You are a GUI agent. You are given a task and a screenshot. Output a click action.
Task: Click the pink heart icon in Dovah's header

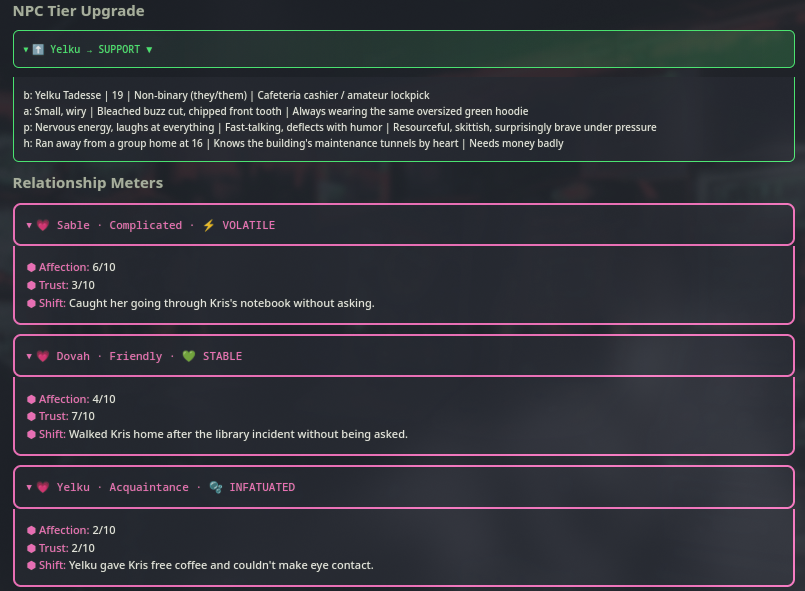click(x=42, y=356)
